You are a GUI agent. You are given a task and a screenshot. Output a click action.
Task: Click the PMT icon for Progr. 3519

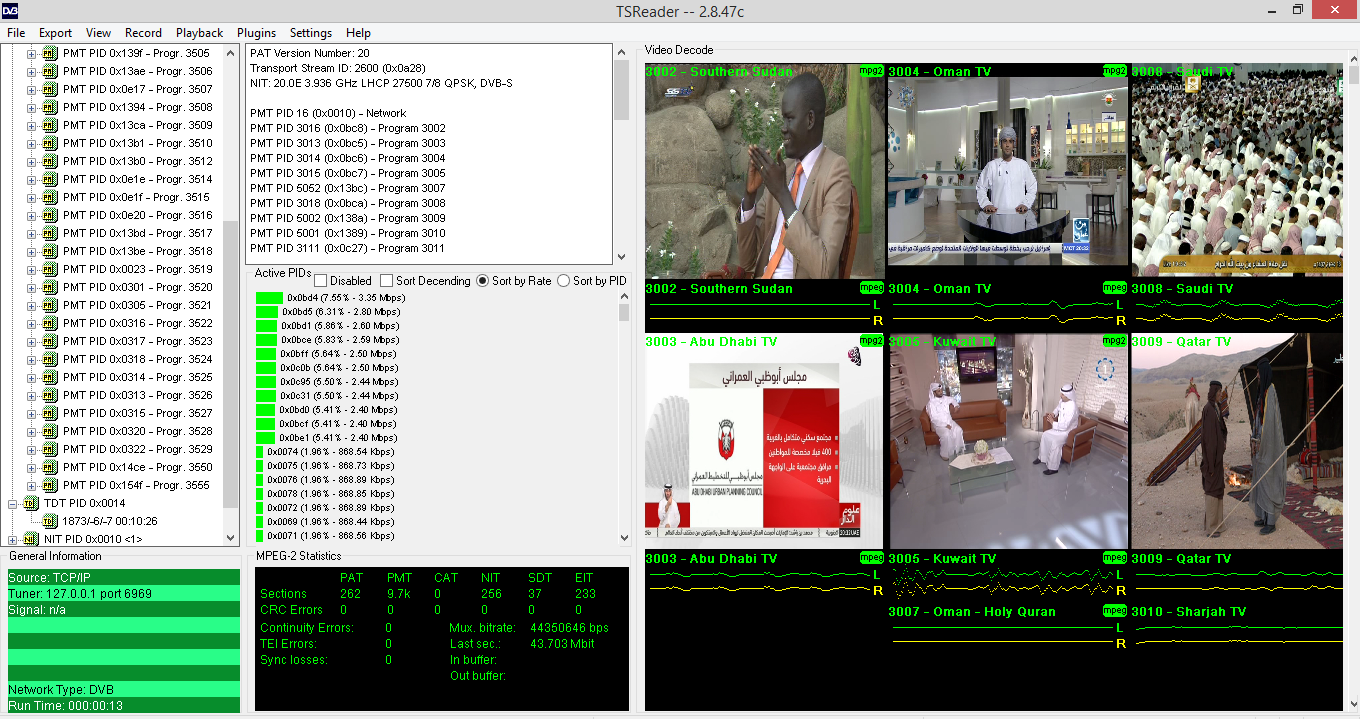pyautogui.click(x=50, y=270)
